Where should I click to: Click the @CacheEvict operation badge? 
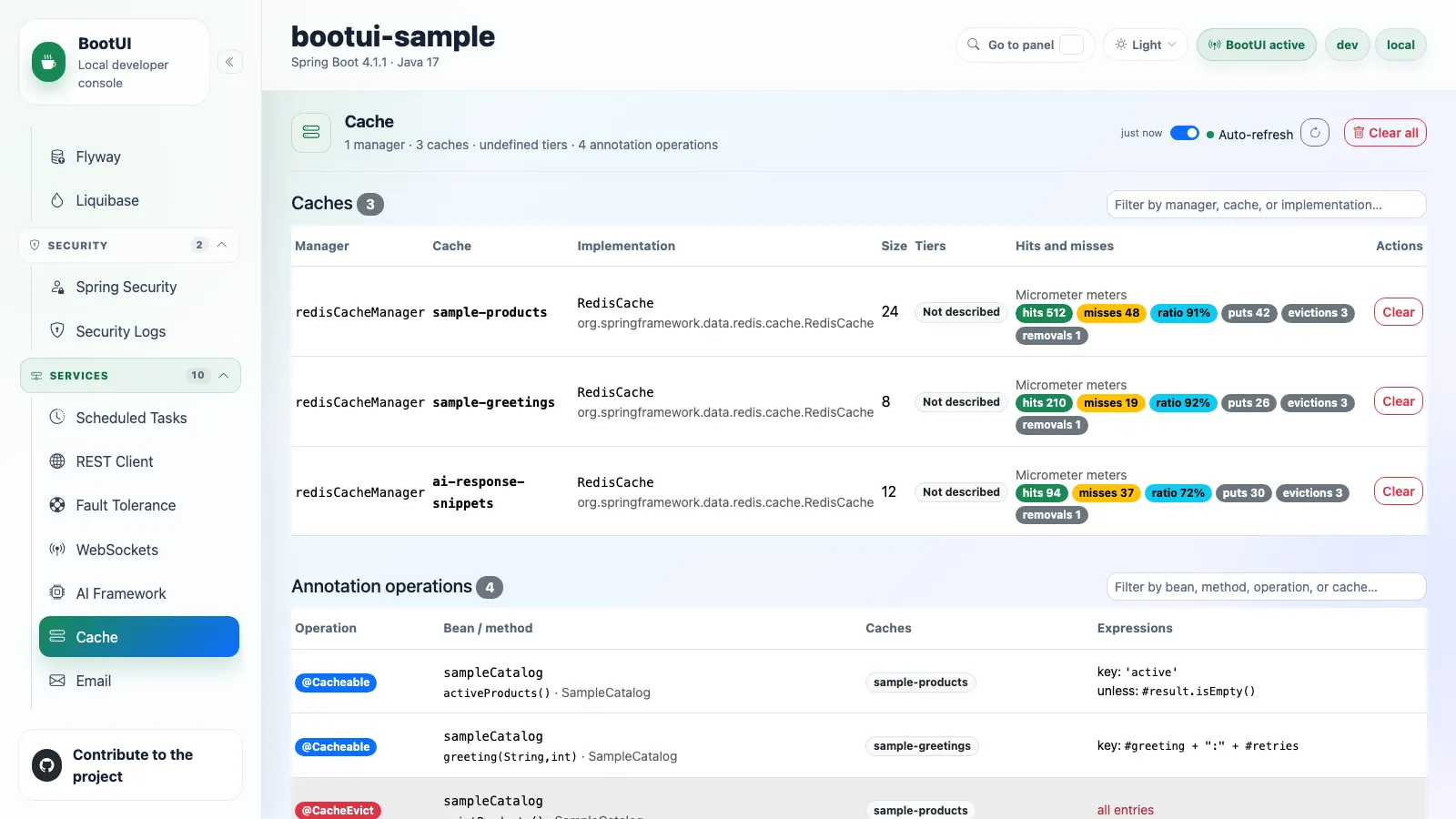click(338, 811)
